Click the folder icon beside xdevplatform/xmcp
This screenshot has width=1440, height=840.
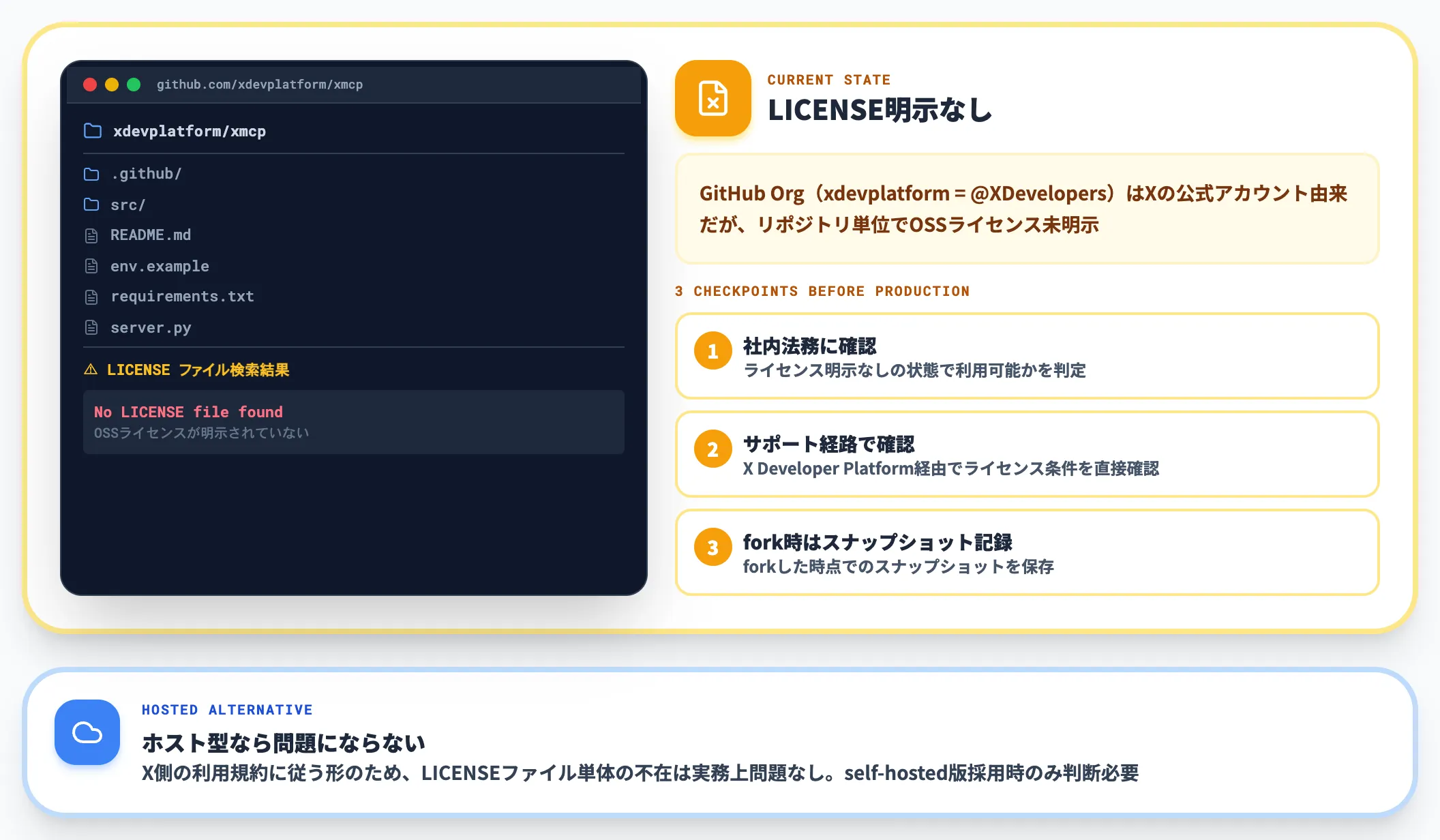tap(93, 131)
